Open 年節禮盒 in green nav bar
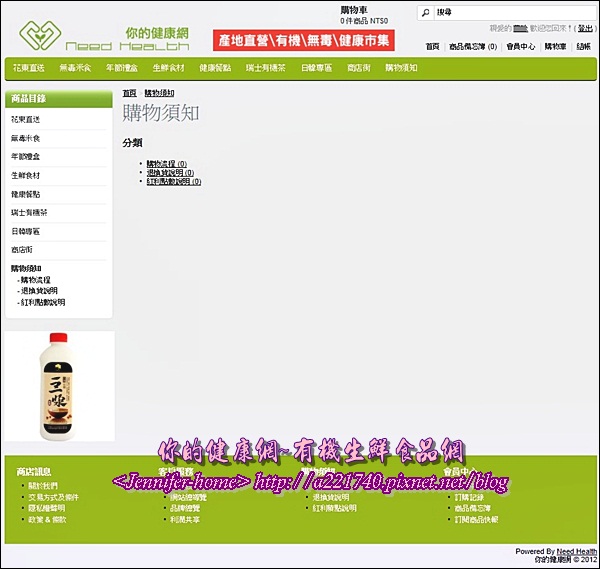 122,68
